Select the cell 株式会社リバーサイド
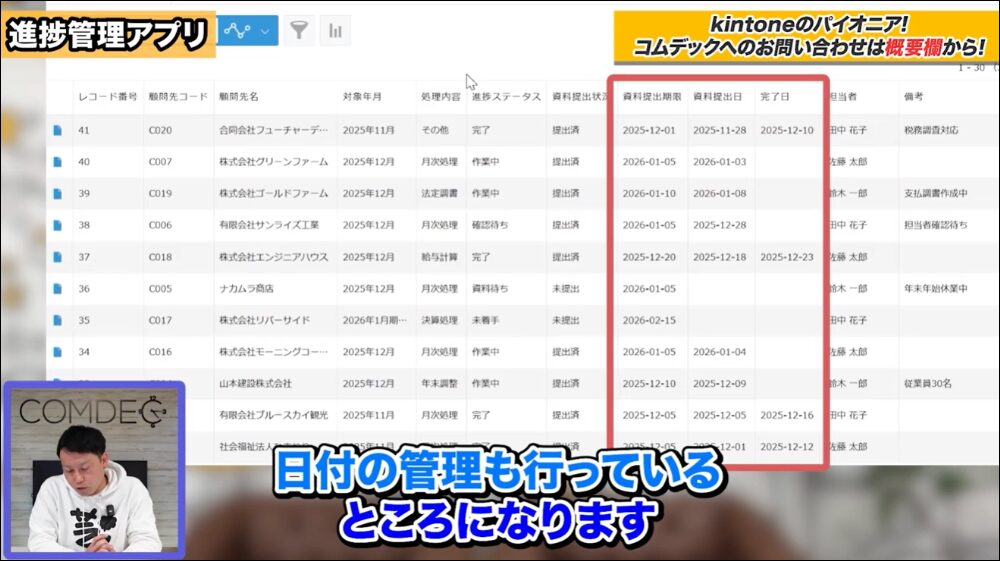This screenshot has height=561, width=1000. [x=265, y=320]
